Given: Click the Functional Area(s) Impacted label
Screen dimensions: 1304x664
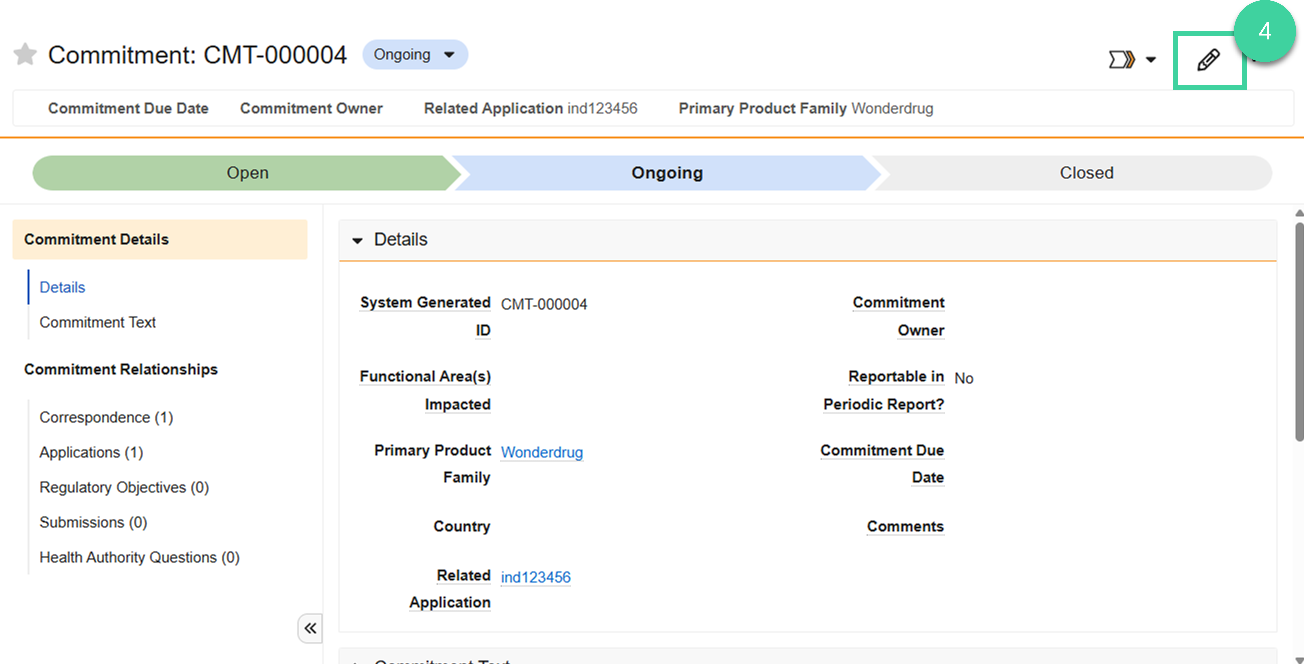Looking at the screenshot, I should 425,390.
